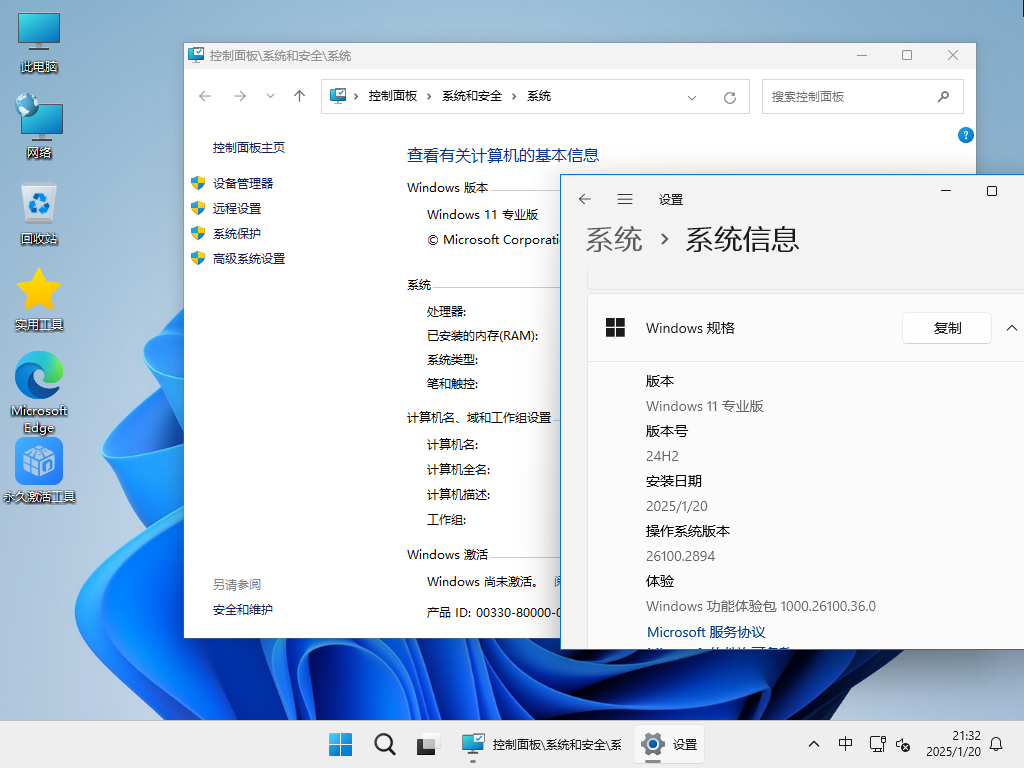
Task: Click the computer icon in address bar
Action: (338, 96)
